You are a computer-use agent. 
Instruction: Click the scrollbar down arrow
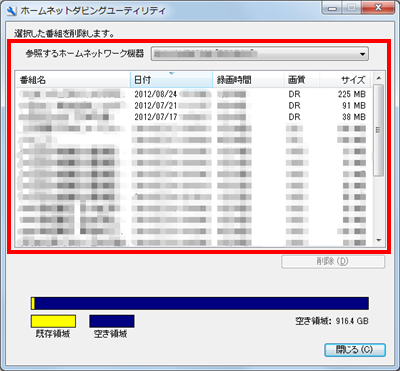[x=378, y=240]
